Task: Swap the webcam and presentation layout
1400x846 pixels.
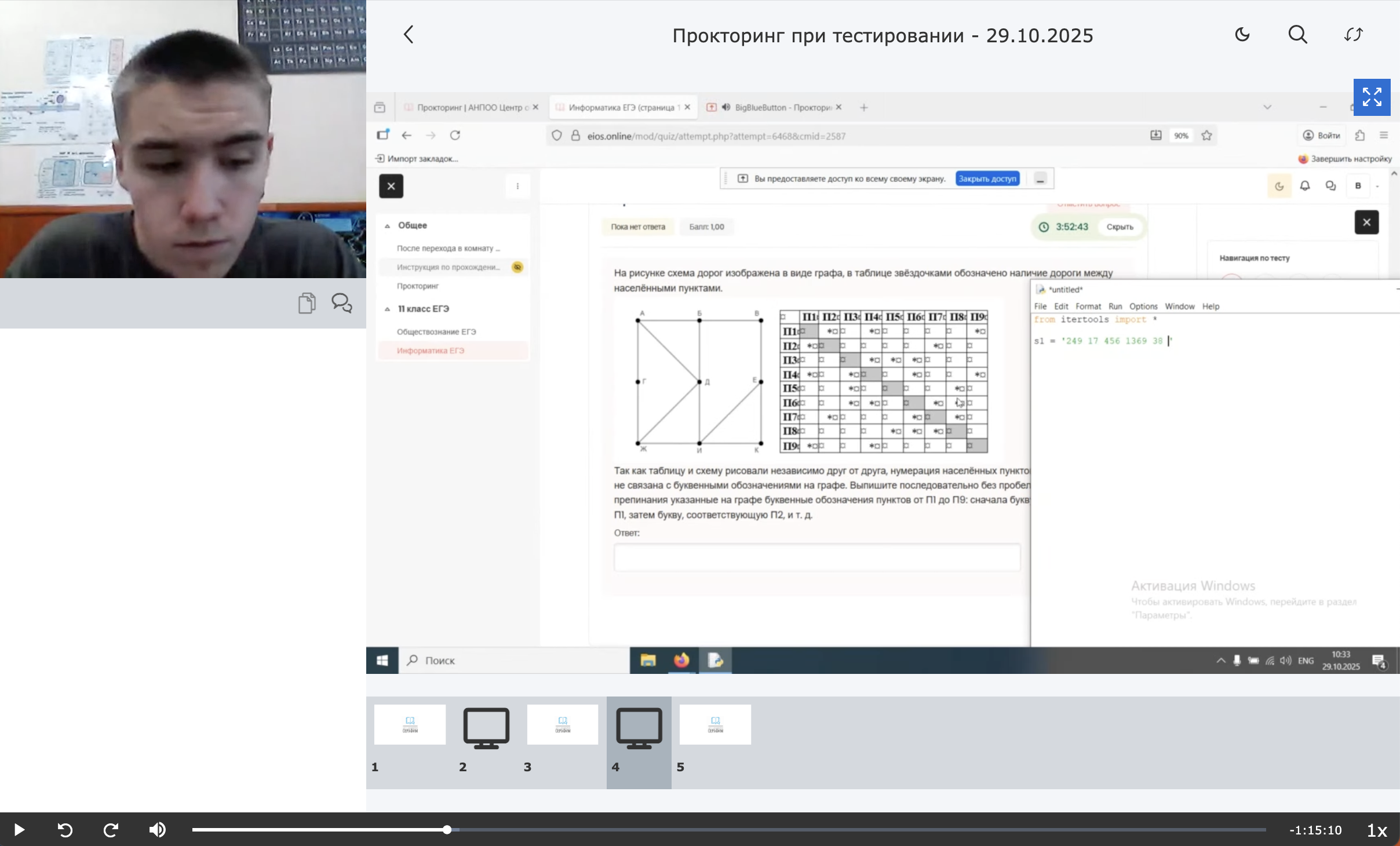Action: click(x=1353, y=35)
